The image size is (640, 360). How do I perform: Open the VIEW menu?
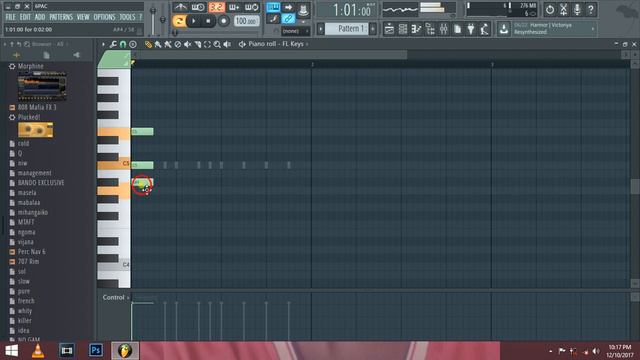pos(83,17)
